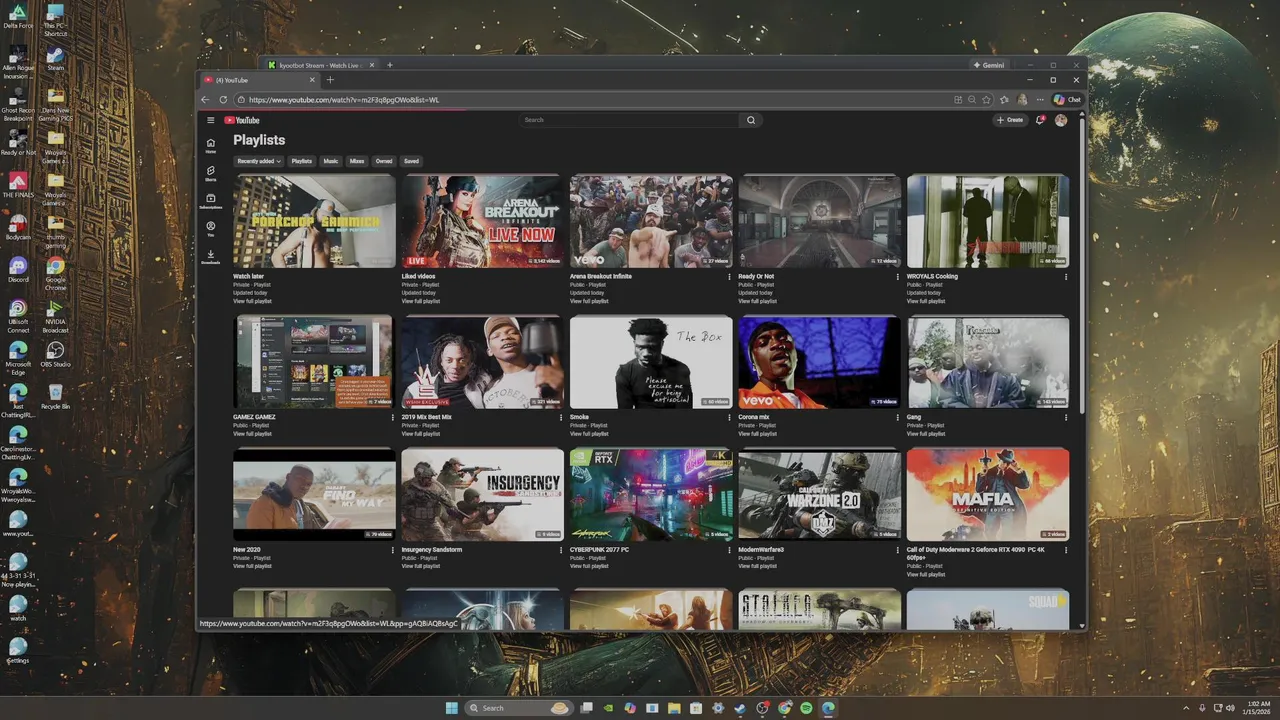Select Ubisoft Connect desktop icon
Viewport: 1280px width, 720px height.
tap(18, 316)
